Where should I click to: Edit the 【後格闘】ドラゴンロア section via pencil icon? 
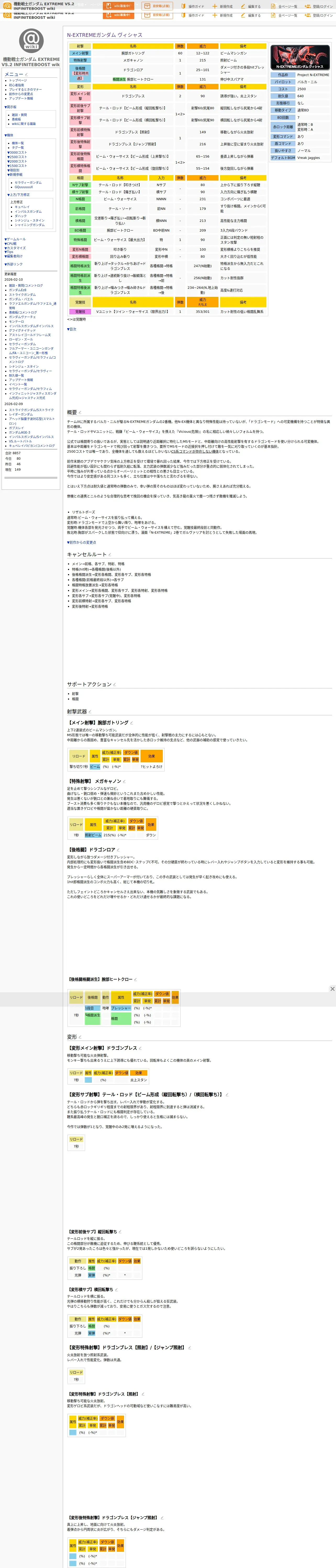click(x=118, y=850)
